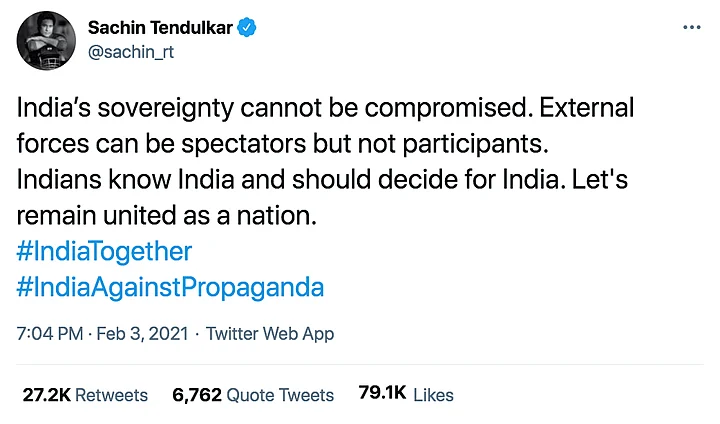Screen dimensions: 720x424
Task: Click the Feb 3, 2021 date
Action: coord(147,334)
